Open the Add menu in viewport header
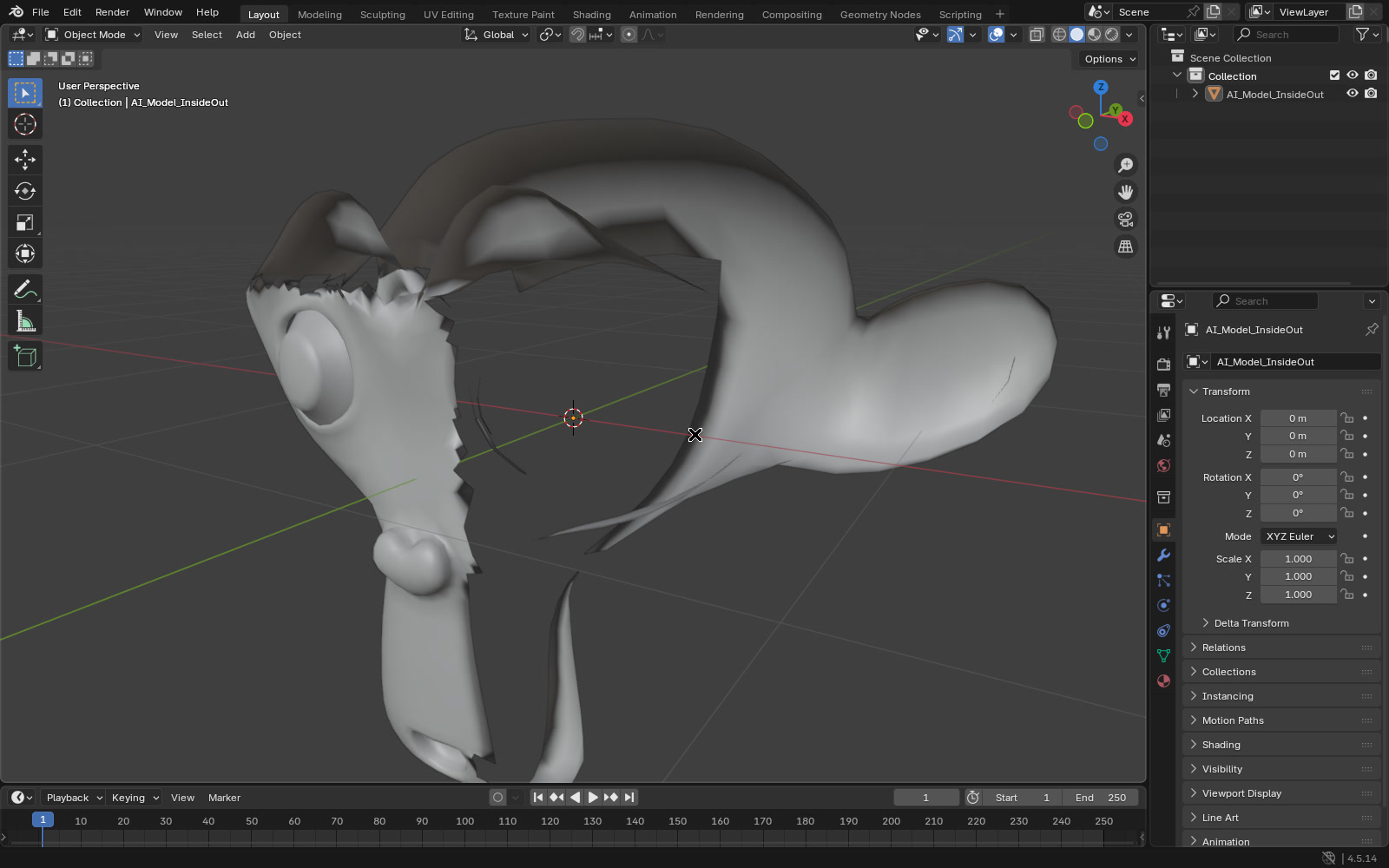 pyautogui.click(x=246, y=35)
